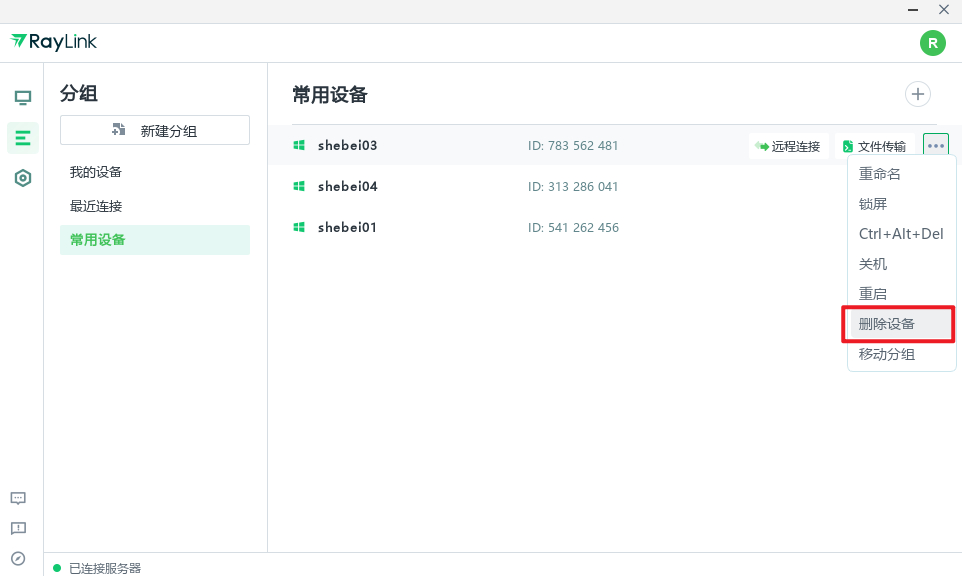Click the feedback exclamation icon in sidebar
962x576 pixels.
point(17,528)
